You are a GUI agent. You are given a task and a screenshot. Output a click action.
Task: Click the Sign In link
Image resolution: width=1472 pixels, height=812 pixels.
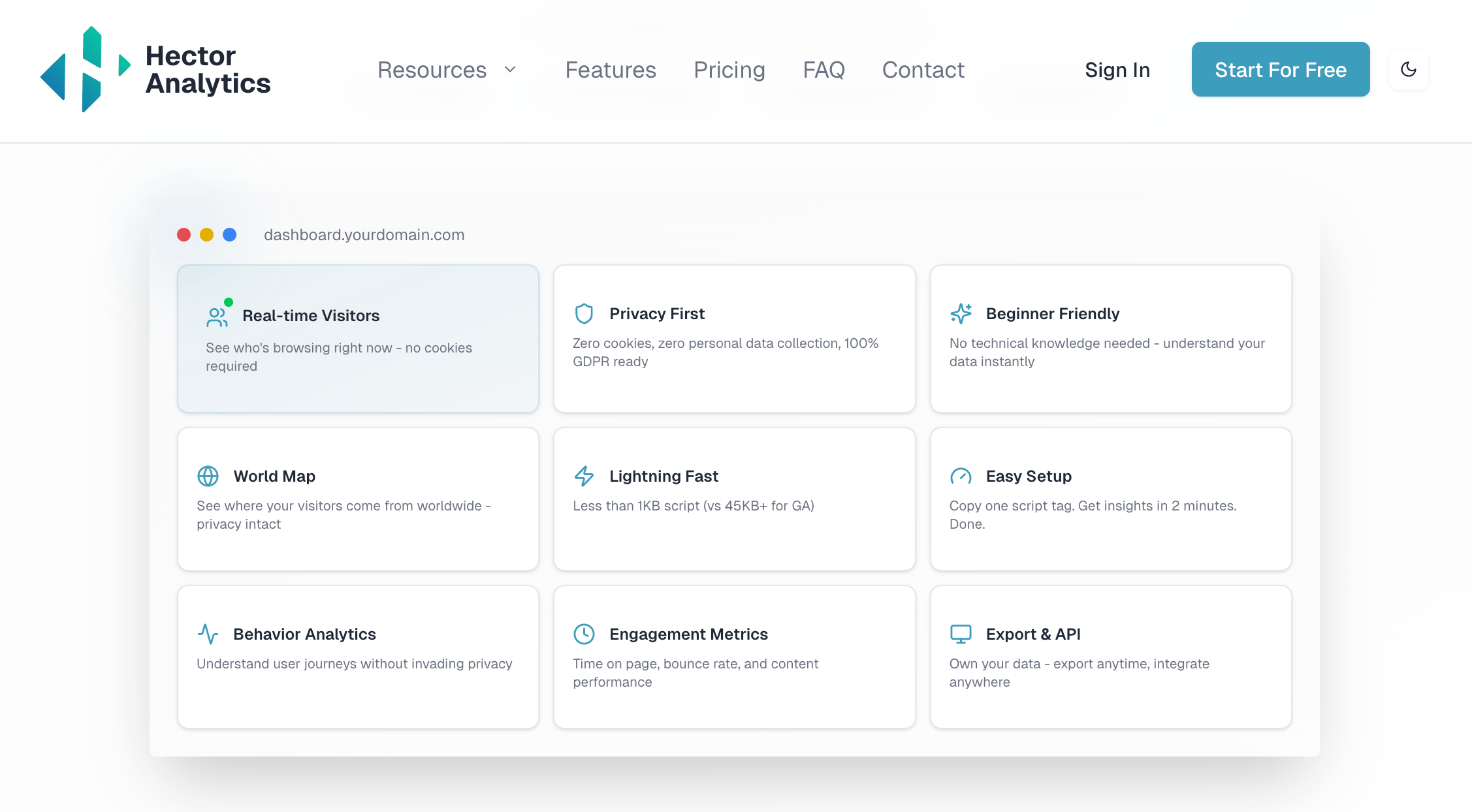click(x=1117, y=69)
